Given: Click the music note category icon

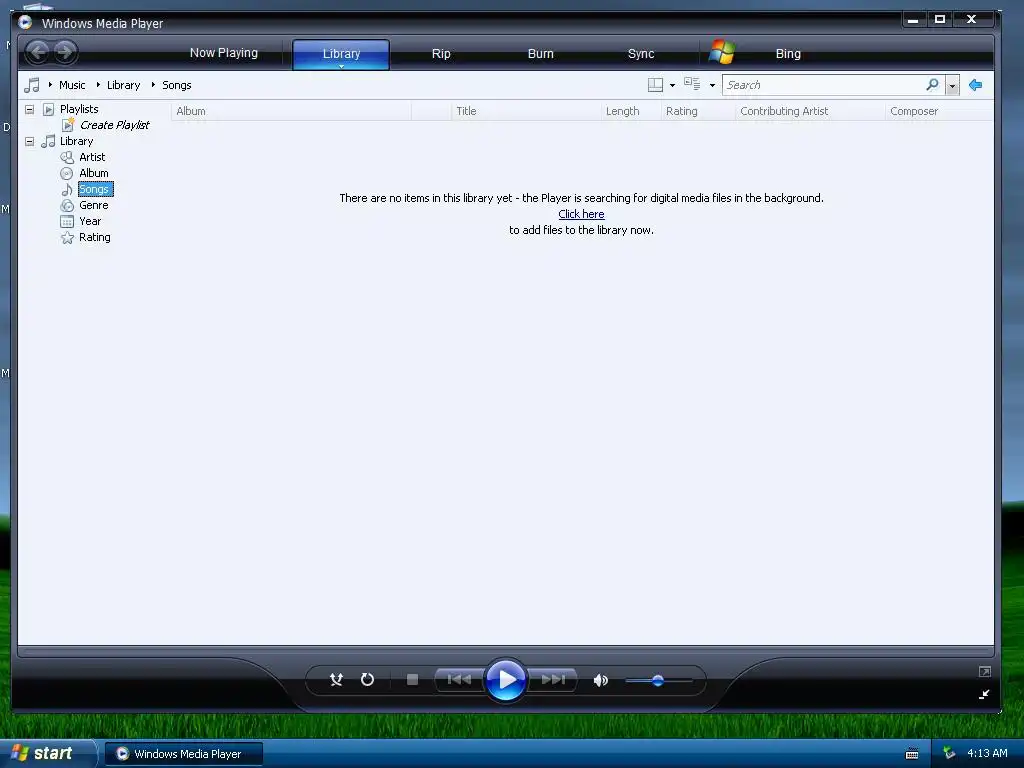Looking at the screenshot, I should click(31, 85).
